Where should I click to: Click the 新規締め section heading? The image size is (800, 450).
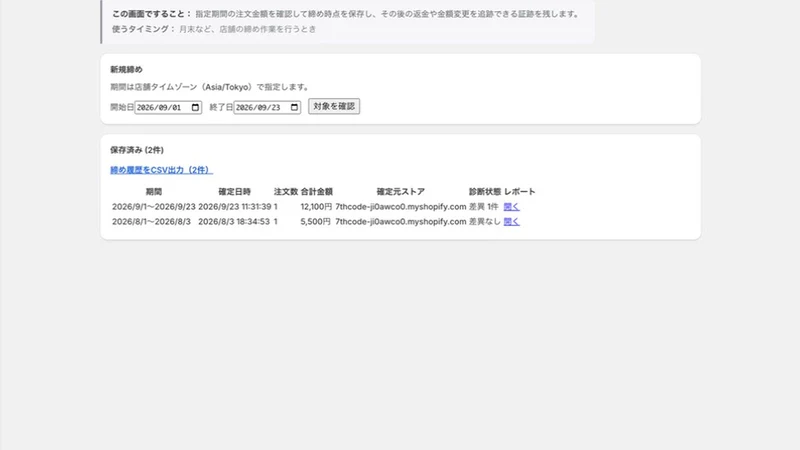tap(127, 69)
